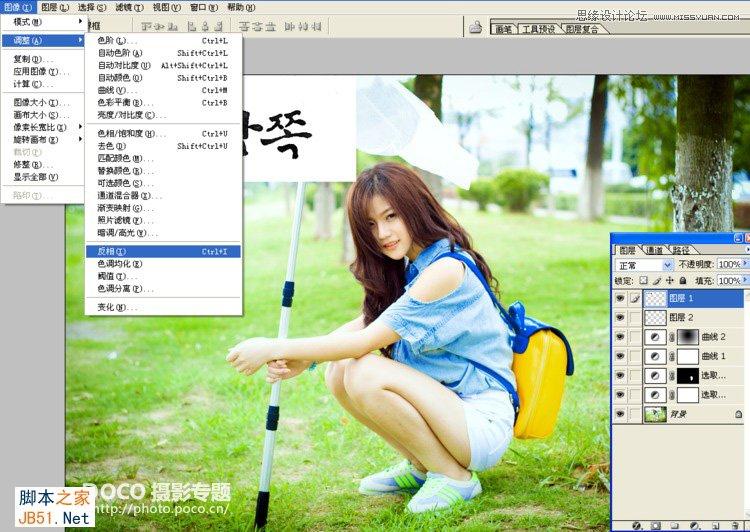Toggle eye of 选取 layer with white mask

tap(620, 395)
